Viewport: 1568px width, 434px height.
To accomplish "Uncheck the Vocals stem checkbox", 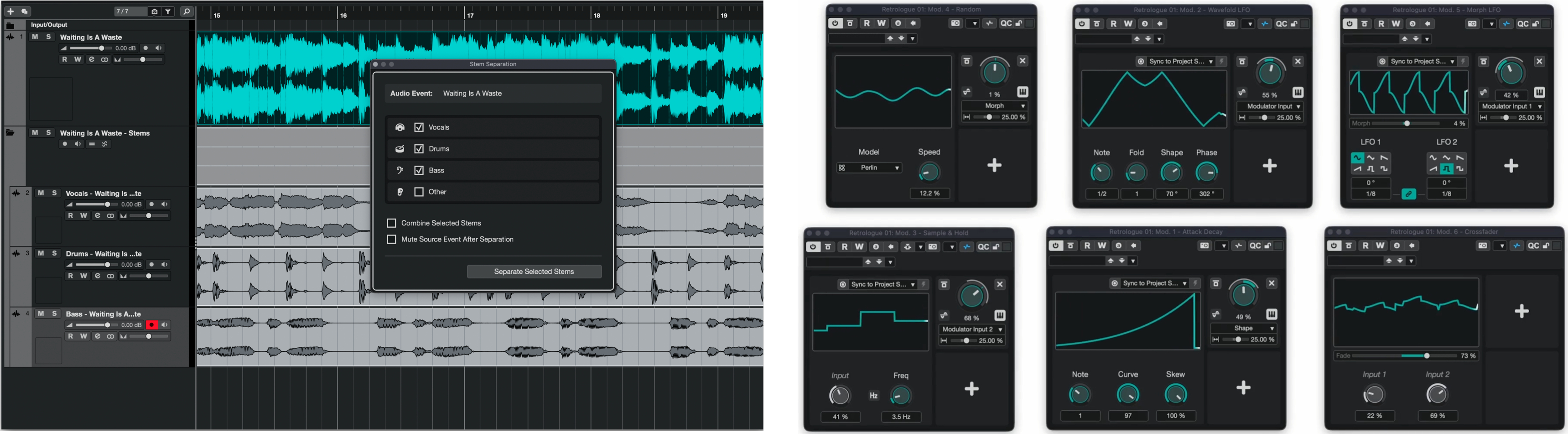I will tap(419, 127).
